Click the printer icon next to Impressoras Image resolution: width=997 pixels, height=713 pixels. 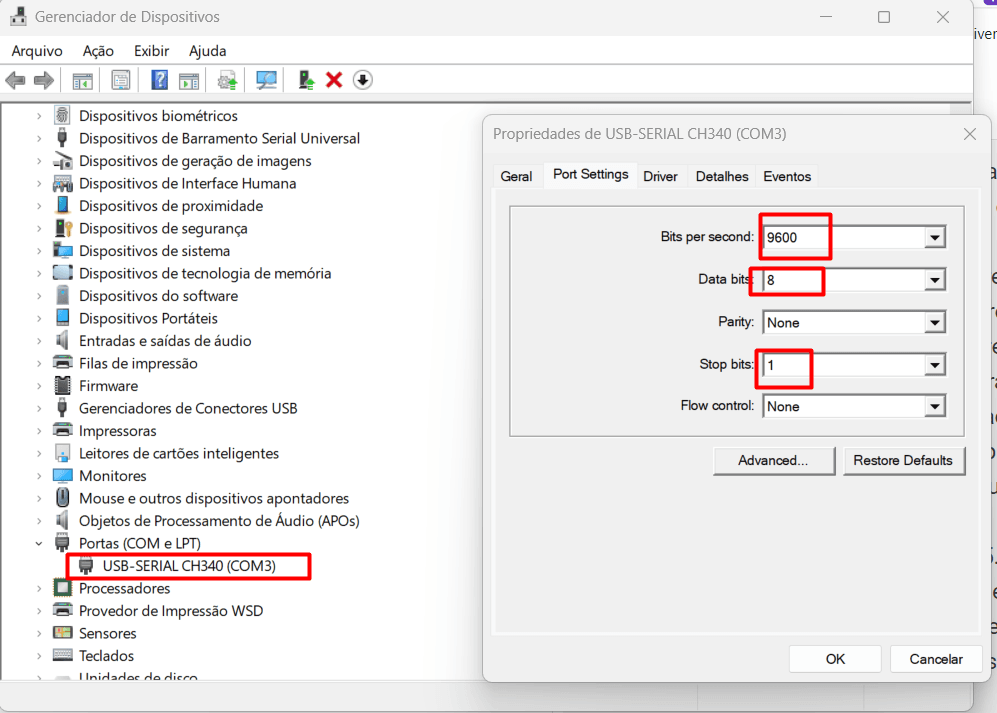(x=61, y=430)
